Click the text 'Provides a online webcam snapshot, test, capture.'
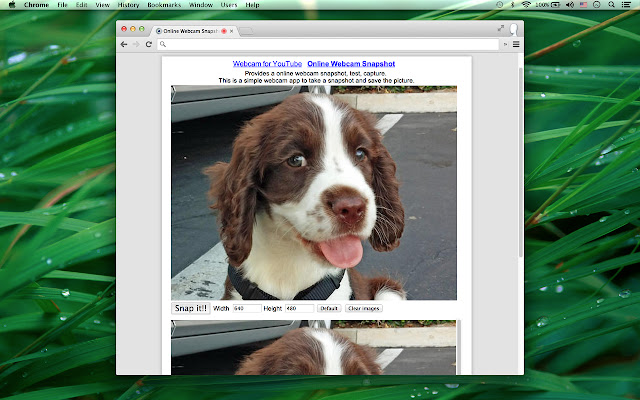 coord(315,73)
